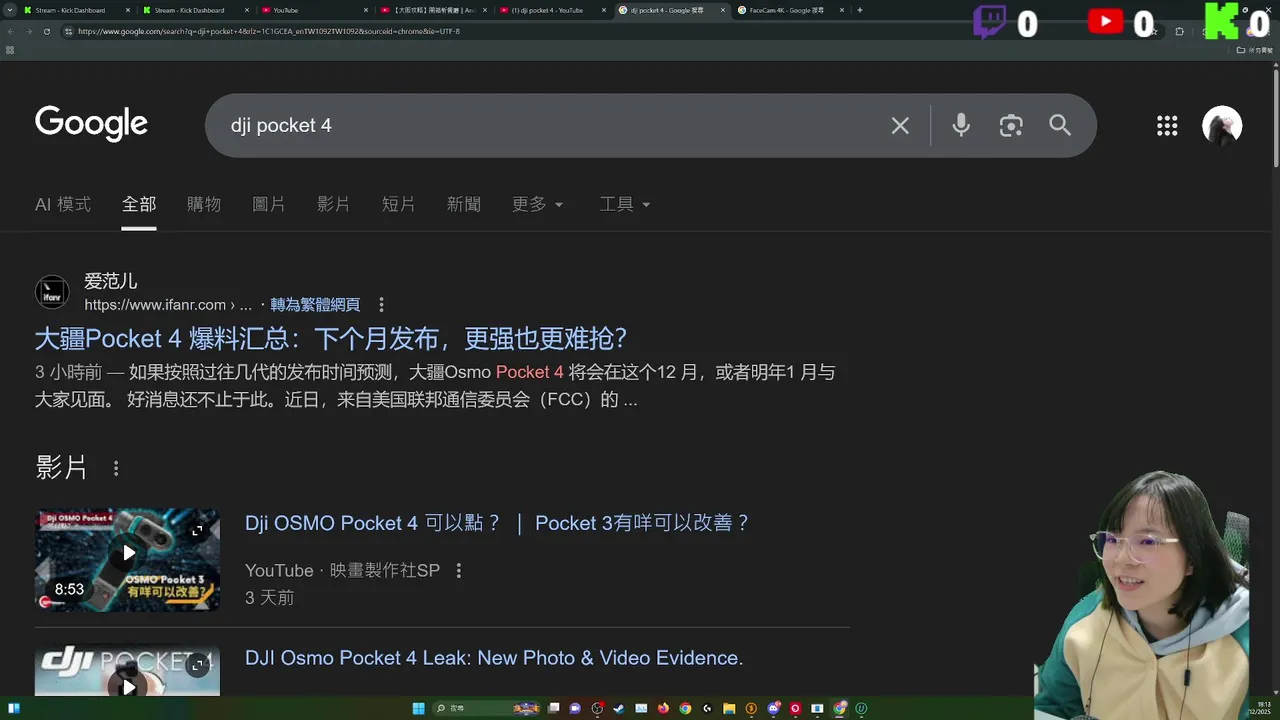This screenshot has height=720, width=1280.
Task: Start voice search with microphone icon
Action: pyautogui.click(x=961, y=125)
